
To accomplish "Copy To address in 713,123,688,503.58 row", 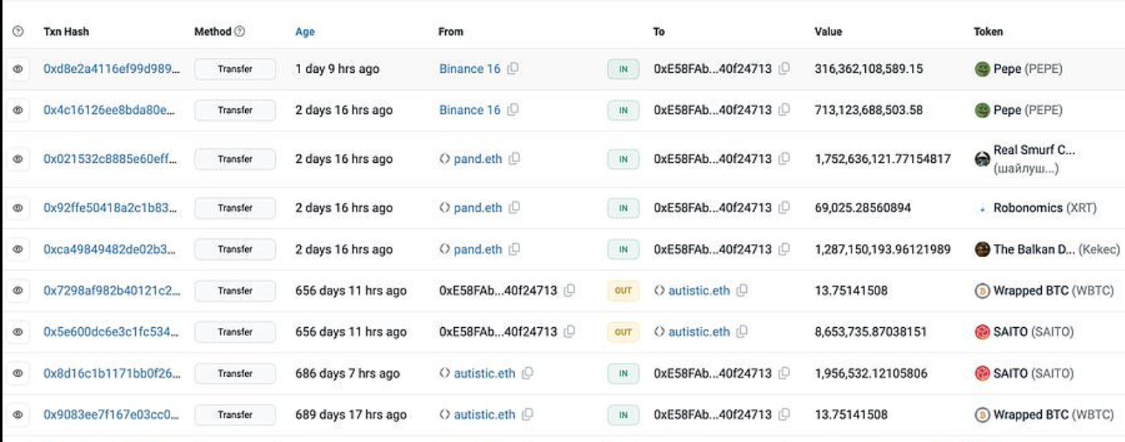I will (x=784, y=110).
